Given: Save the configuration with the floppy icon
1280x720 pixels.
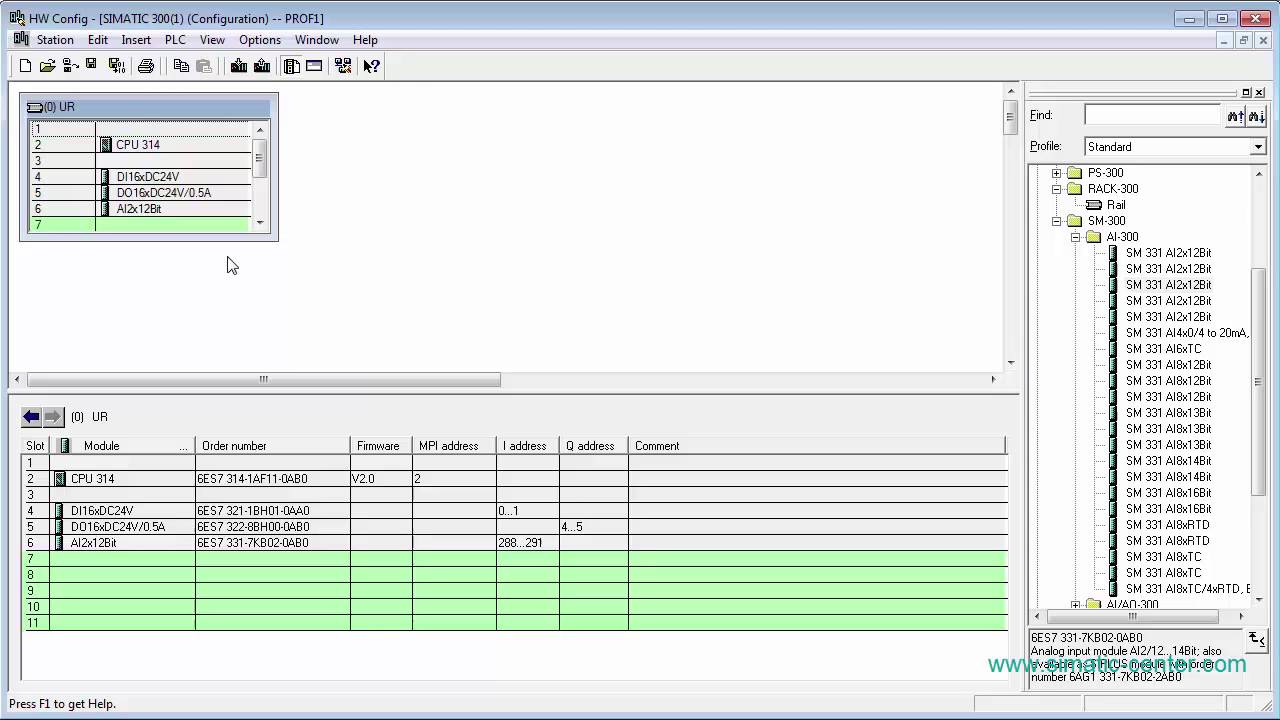Looking at the screenshot, I should click(x=91, y=66).
